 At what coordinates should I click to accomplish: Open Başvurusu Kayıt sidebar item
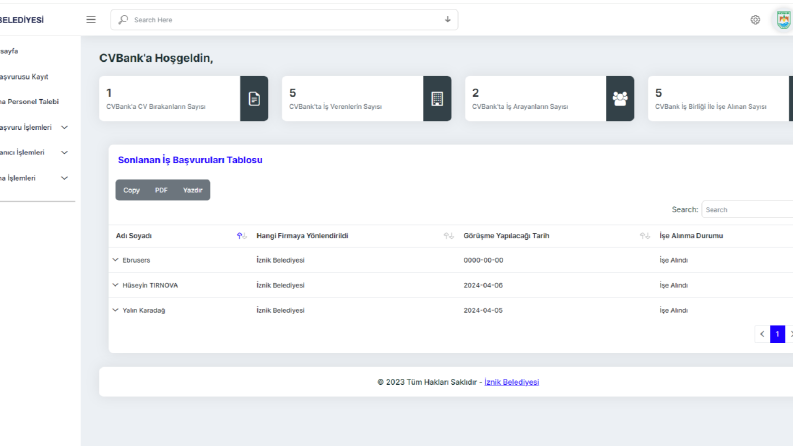24,77
